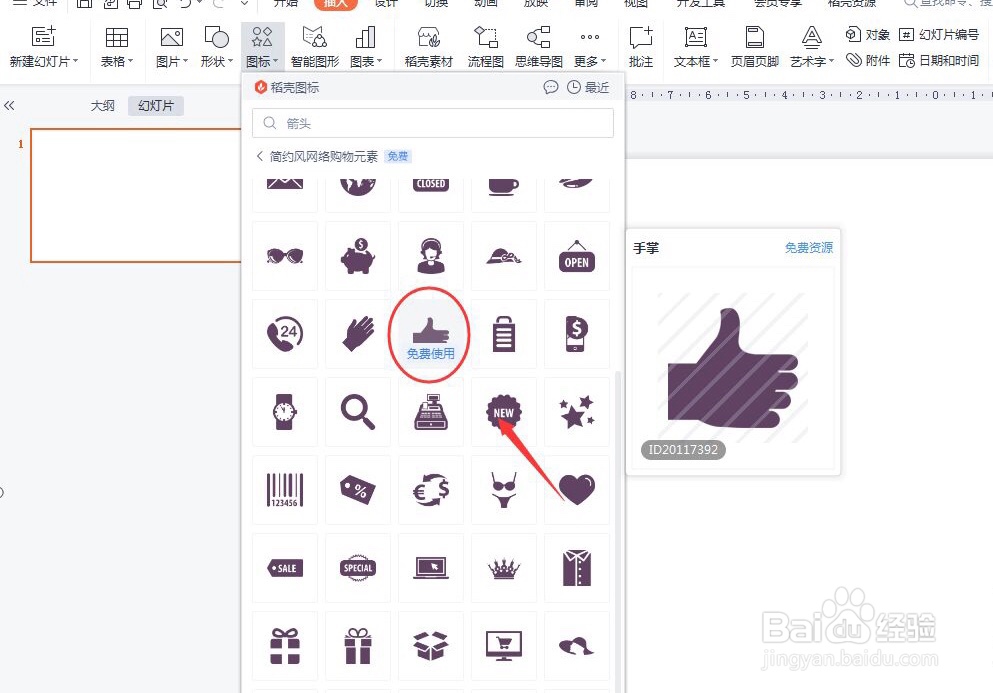Insert the barcode 123456 icon
The width and height of the screenshot is (993, 693).
285,490
